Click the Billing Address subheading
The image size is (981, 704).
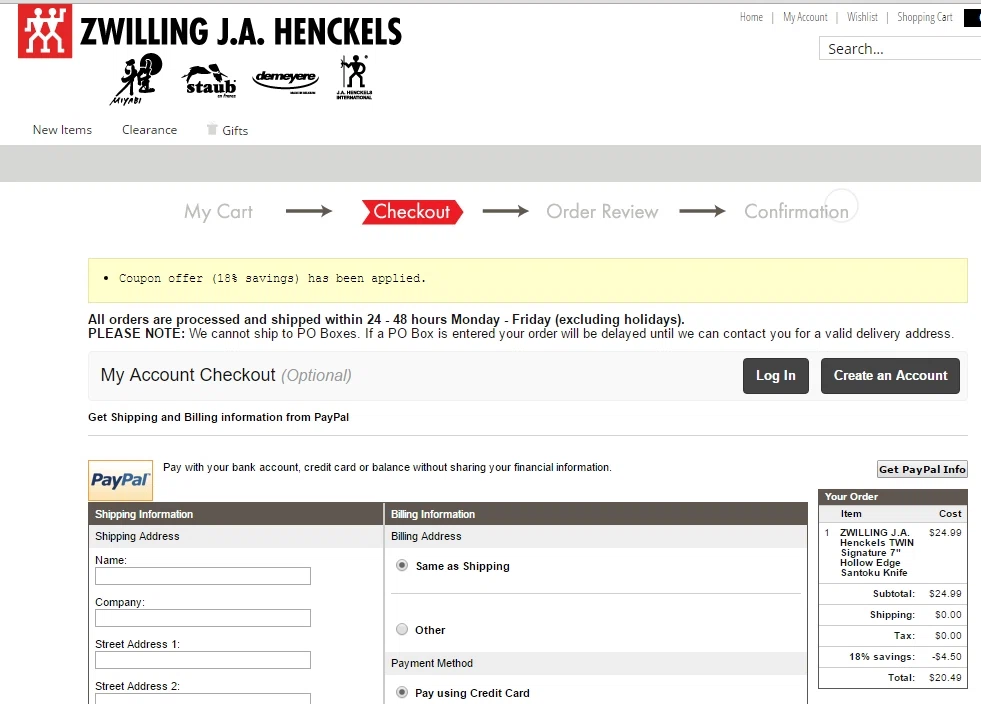pos(426,536)
